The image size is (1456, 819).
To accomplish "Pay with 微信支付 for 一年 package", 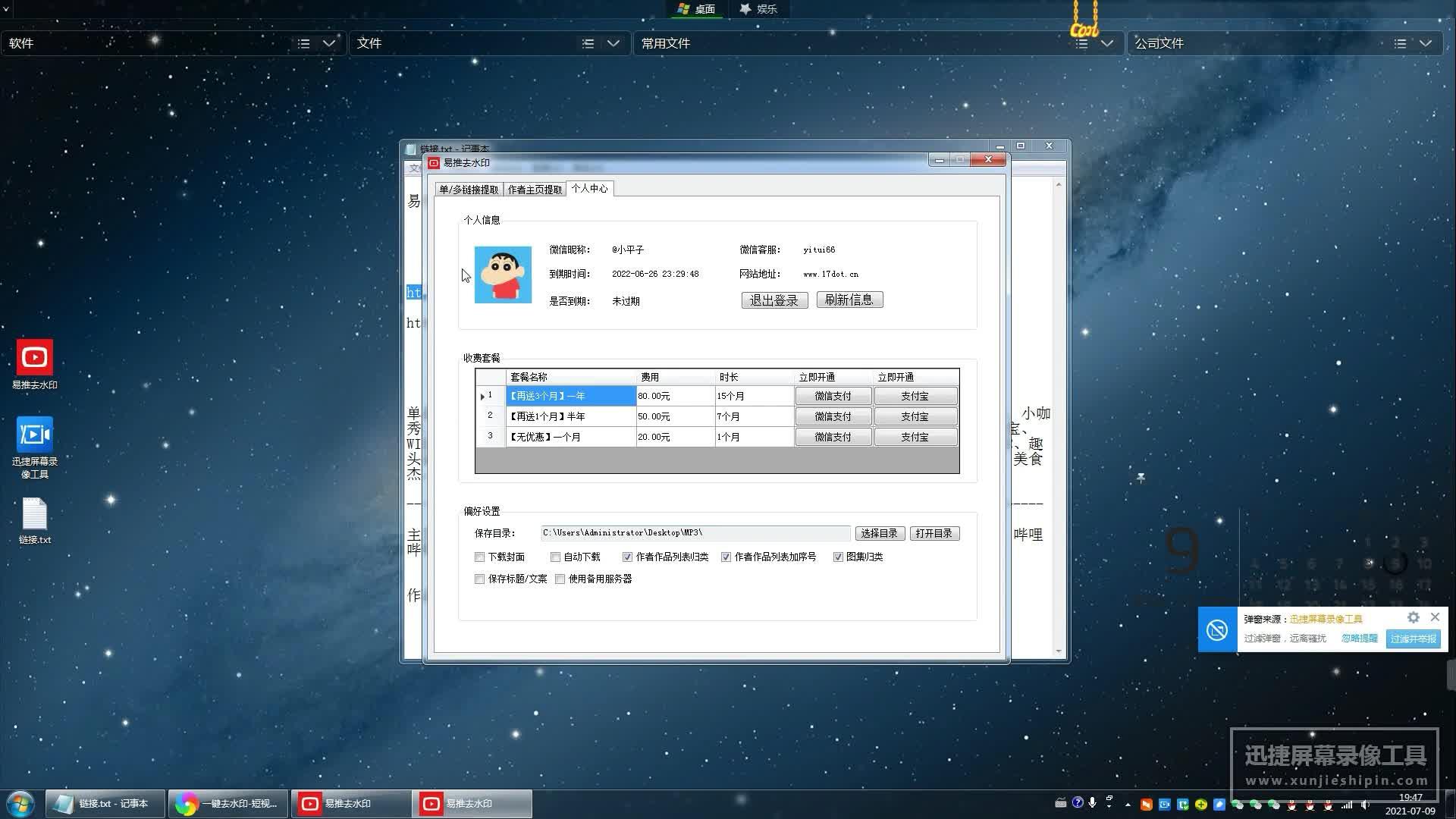I will (x=833, y=396).
